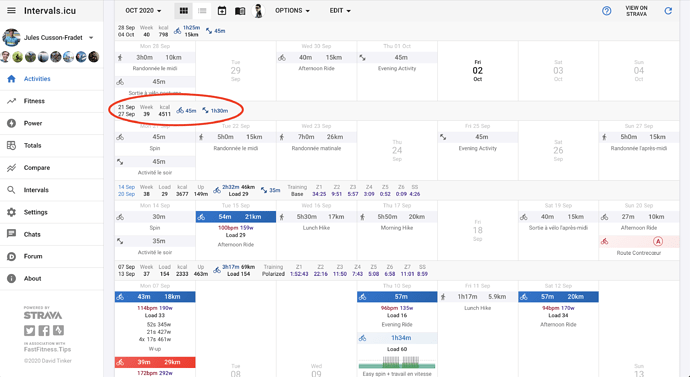Open the workout library book icon
690x377 pixels.
pyautogui.click(x=240, y=11)
